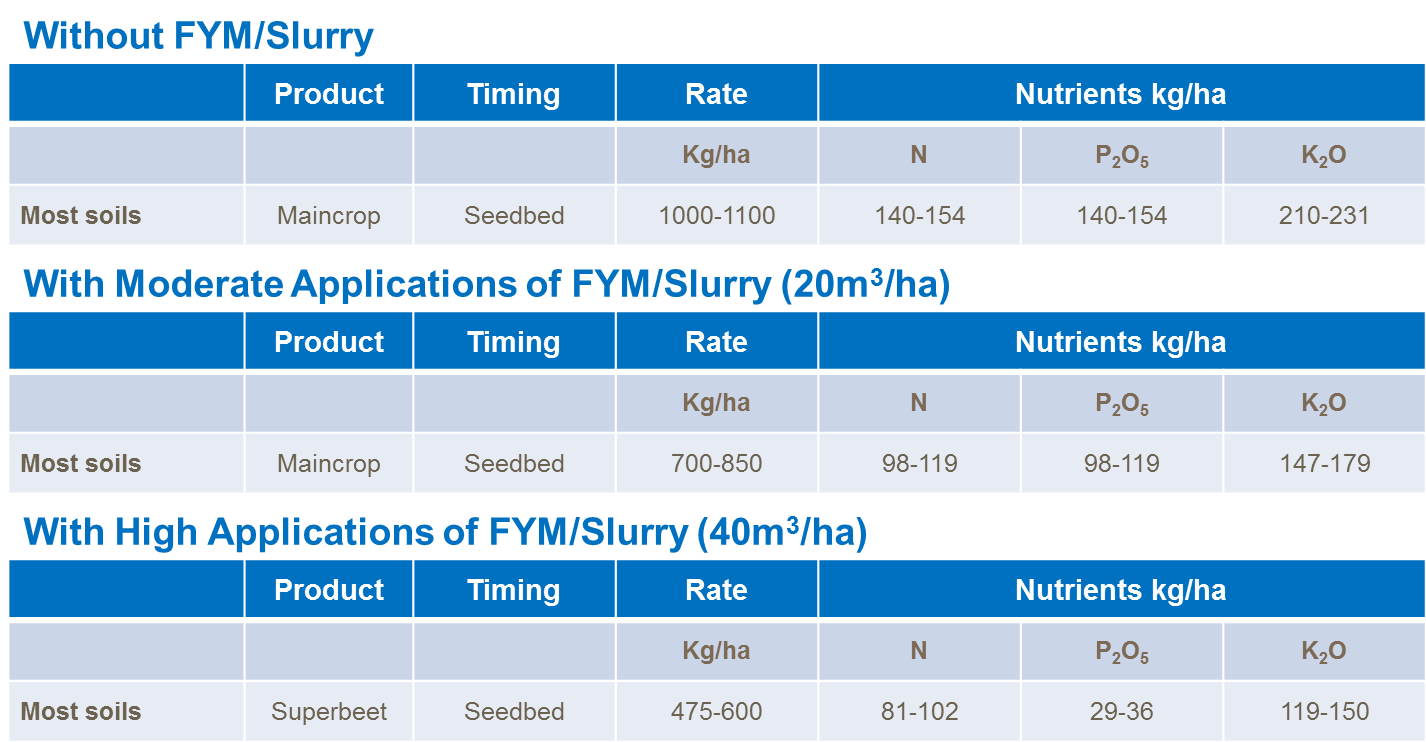Select Seedbed in the Superbeet row
The height and width of the screenshot is (742, 1426).
[514, 712]
